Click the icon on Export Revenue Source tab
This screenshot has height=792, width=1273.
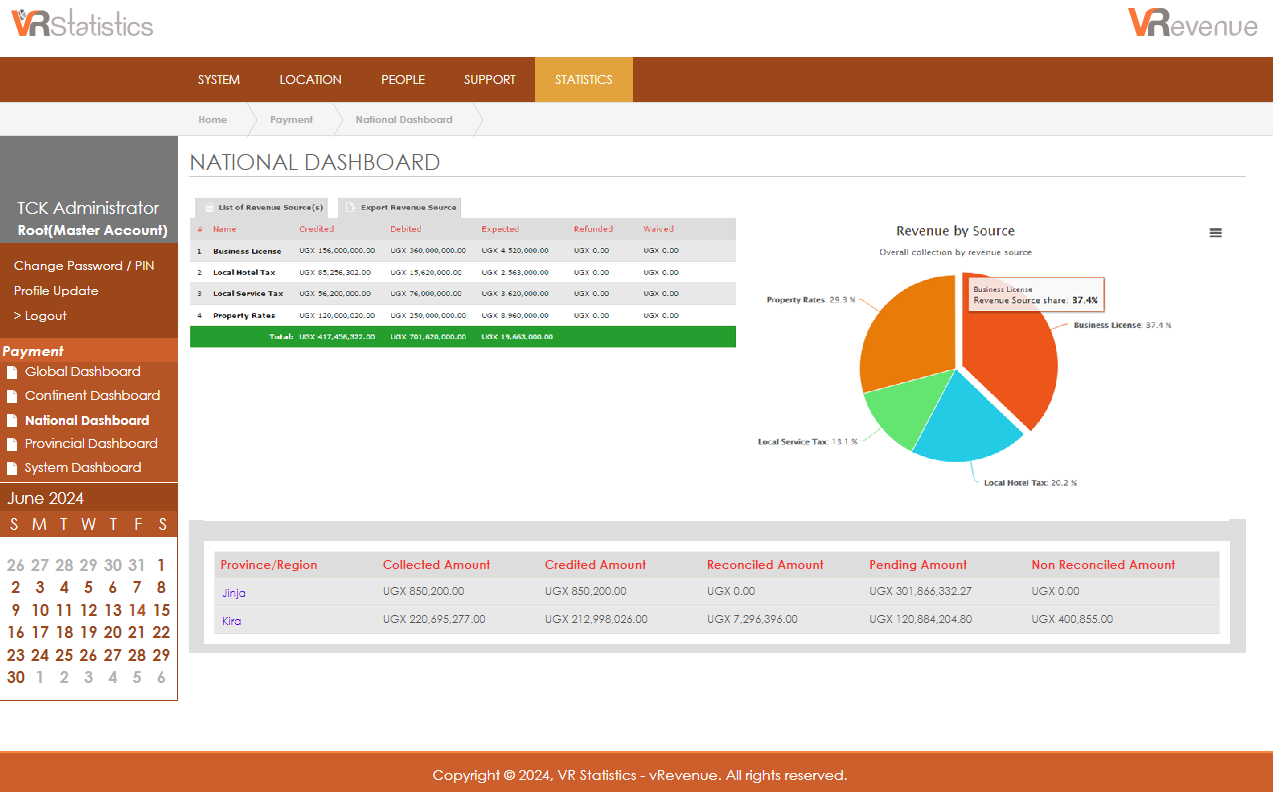(351, 208)
